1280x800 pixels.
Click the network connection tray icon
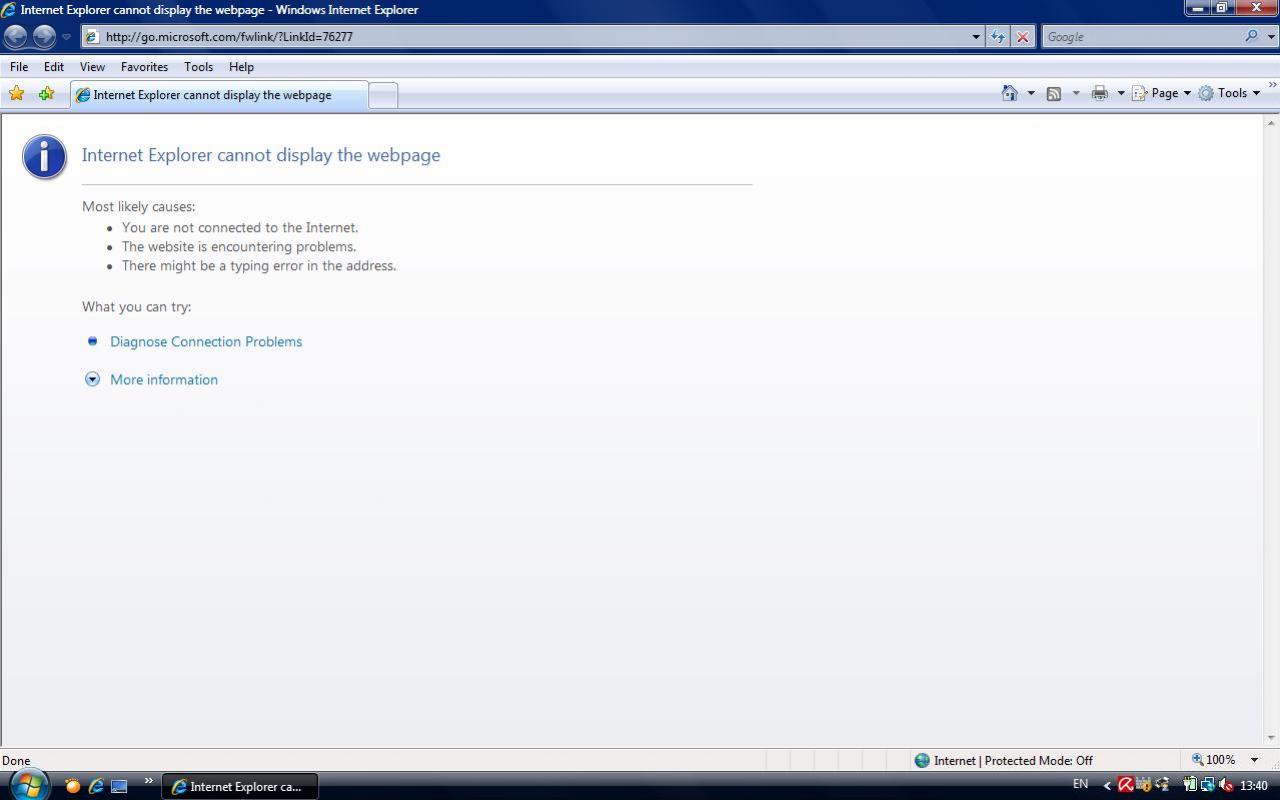click(x=1208, y=785)
